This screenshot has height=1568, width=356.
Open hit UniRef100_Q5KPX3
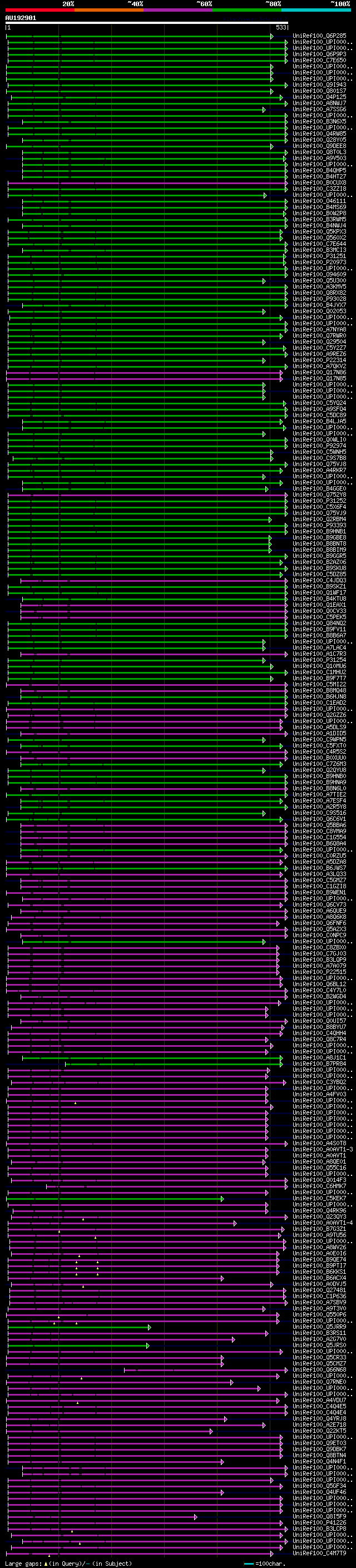319,232
